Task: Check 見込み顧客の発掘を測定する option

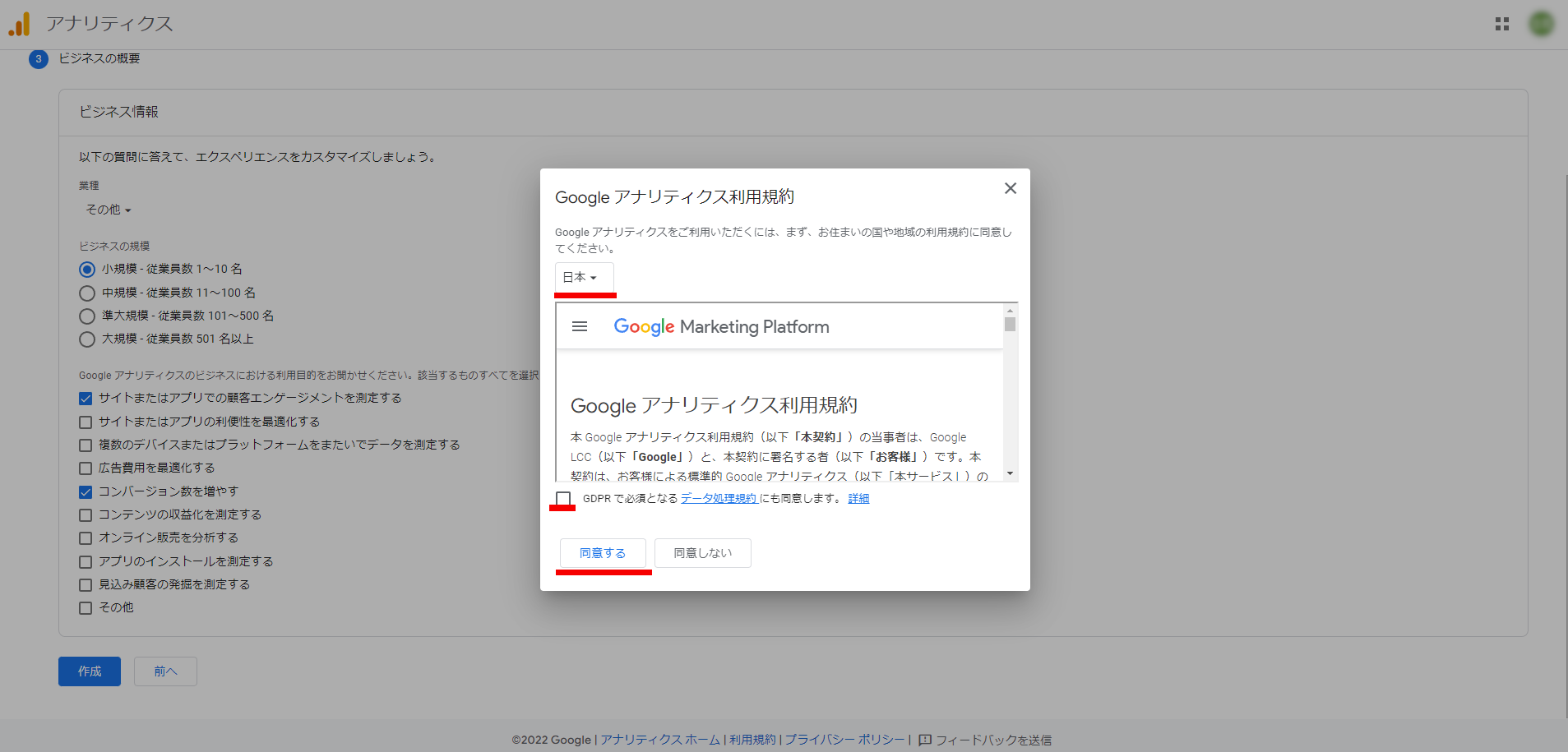Action: pos(86,585)
